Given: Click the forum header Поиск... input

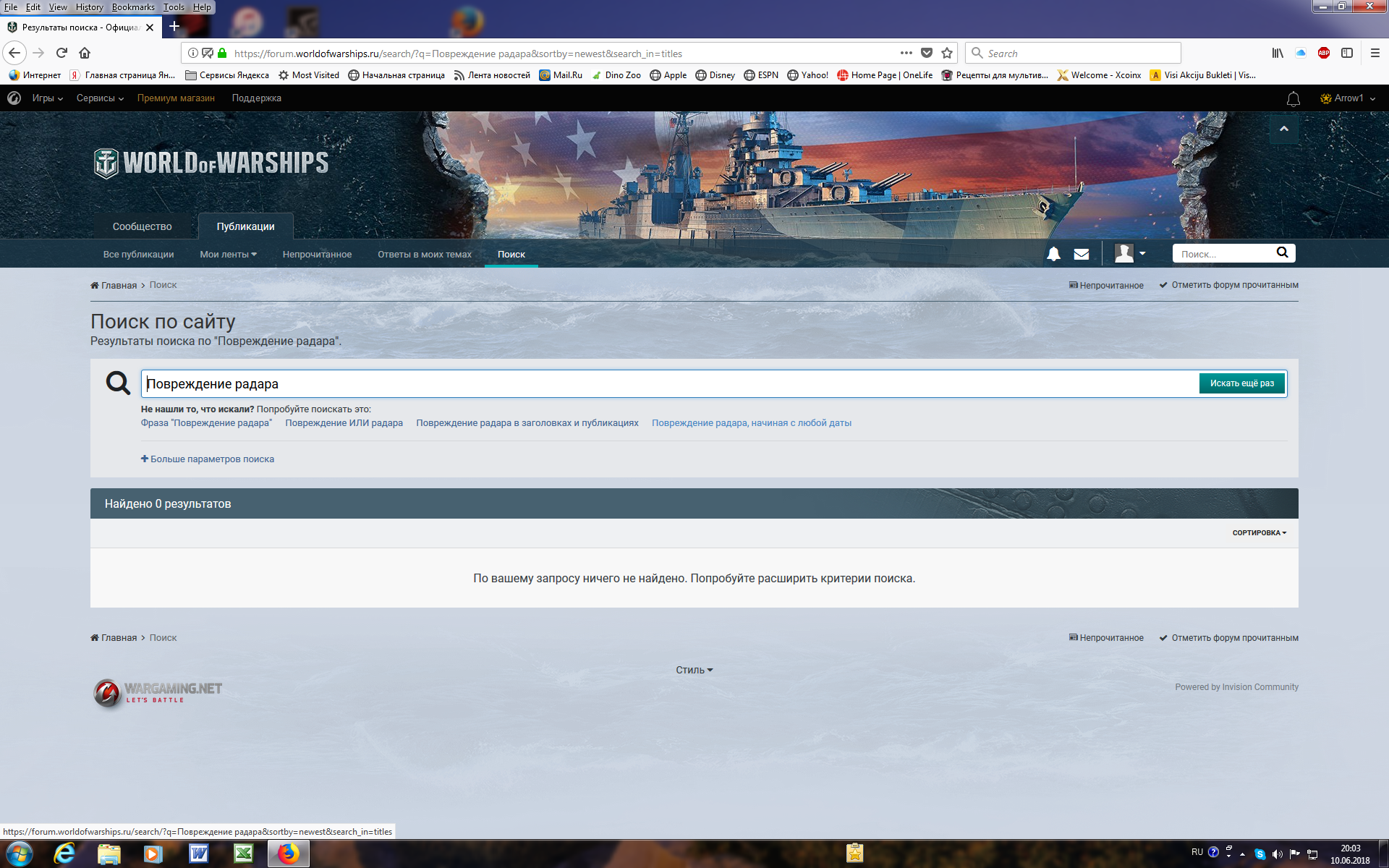Looking at the screenshot, I should pyautogui.click(x=1223, y=253).
